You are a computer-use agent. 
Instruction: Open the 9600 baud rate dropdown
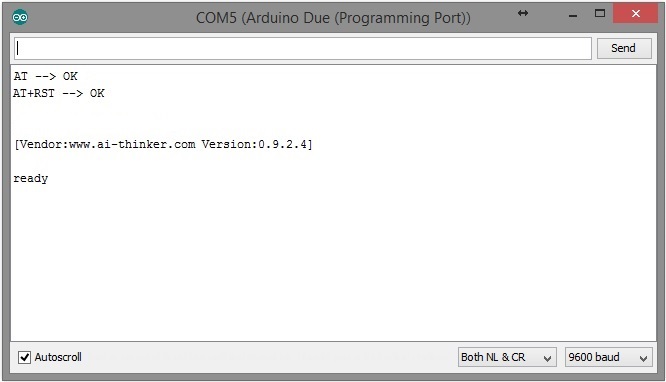[608, 357]
